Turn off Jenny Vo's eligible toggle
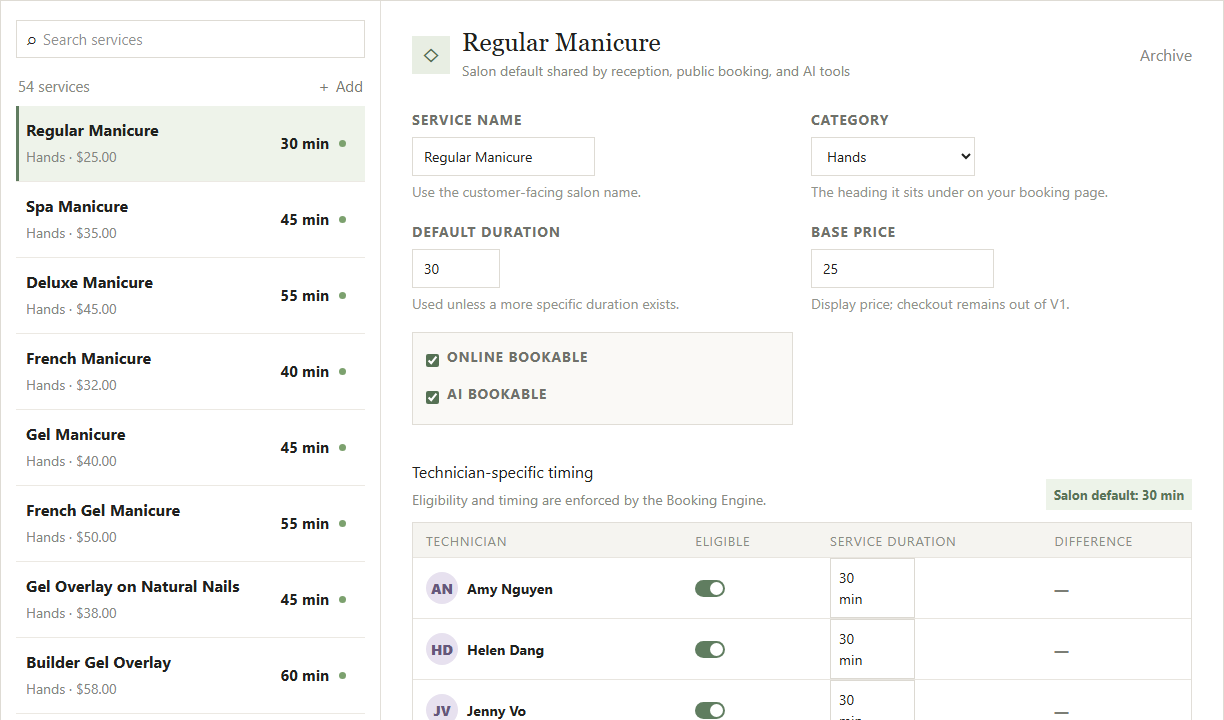 click(x=710, y=711)
